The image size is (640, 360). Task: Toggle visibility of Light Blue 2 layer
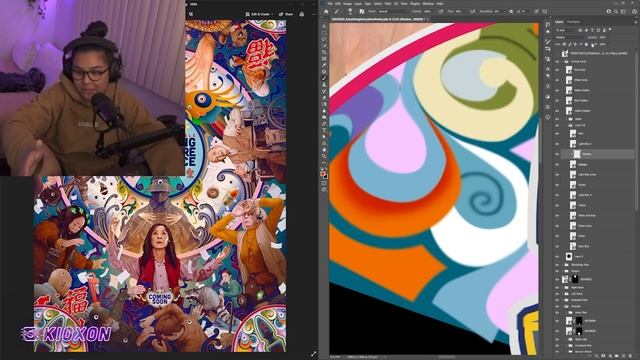[557, 195]
